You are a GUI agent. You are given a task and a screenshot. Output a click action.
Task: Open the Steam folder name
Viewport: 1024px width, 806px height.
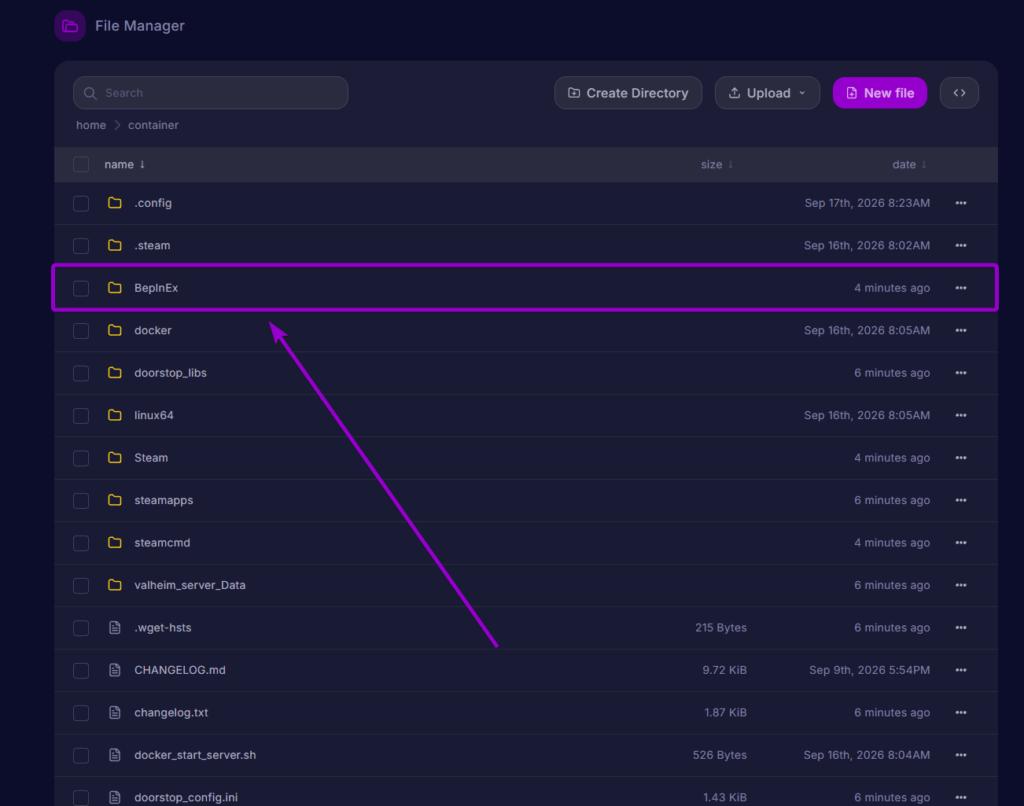151,458
